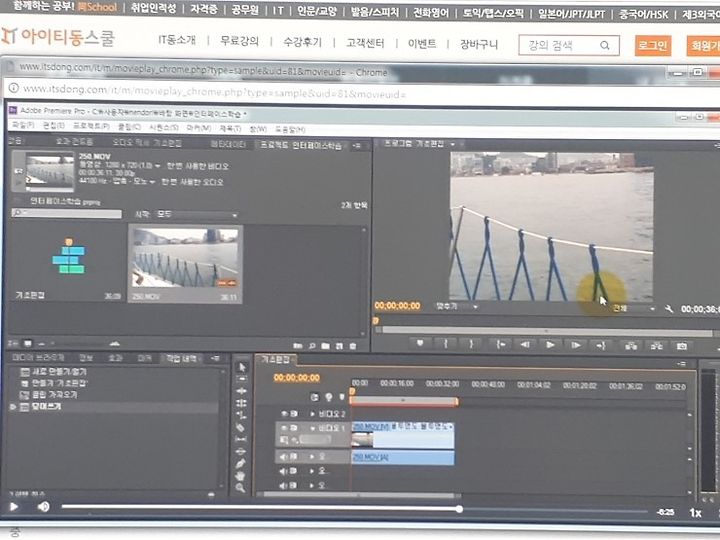
Task: Toggle sync lock on Video 2 track
Action: tap(294, 414)
